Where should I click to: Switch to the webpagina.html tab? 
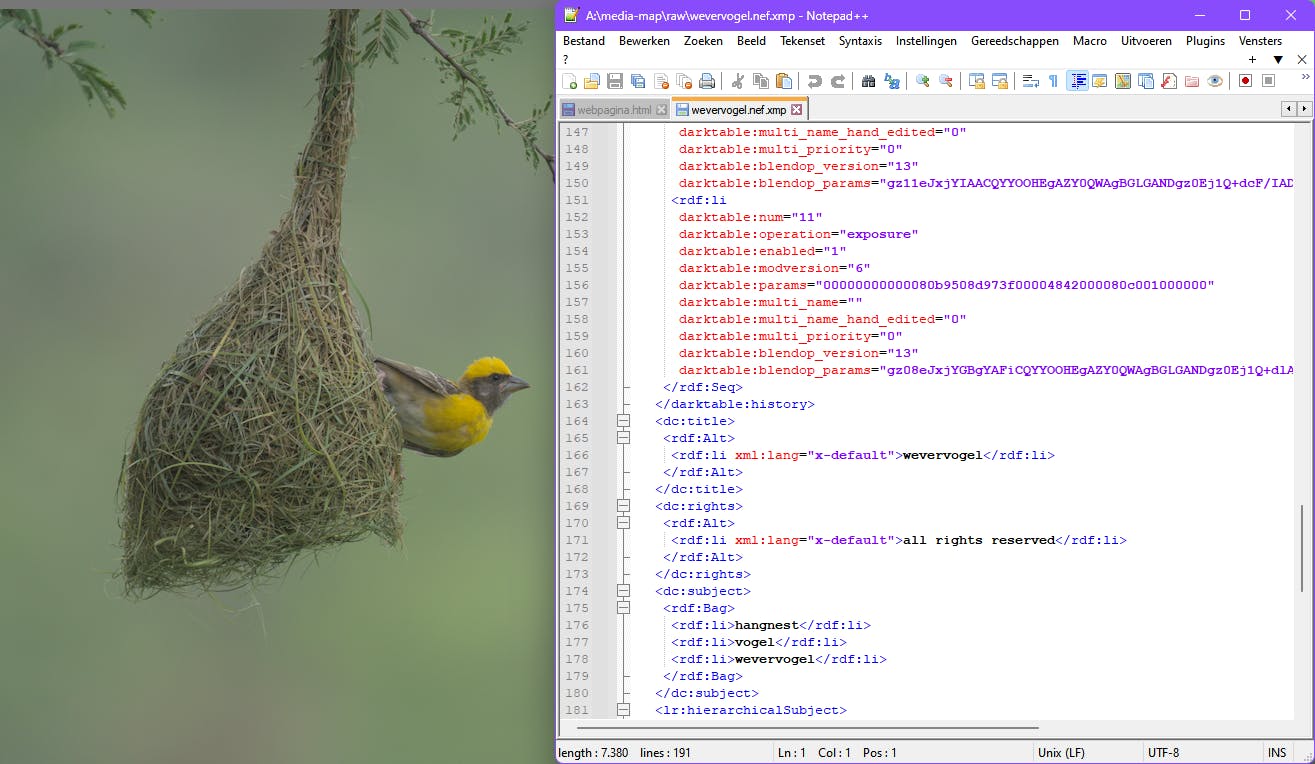point(614,110)
